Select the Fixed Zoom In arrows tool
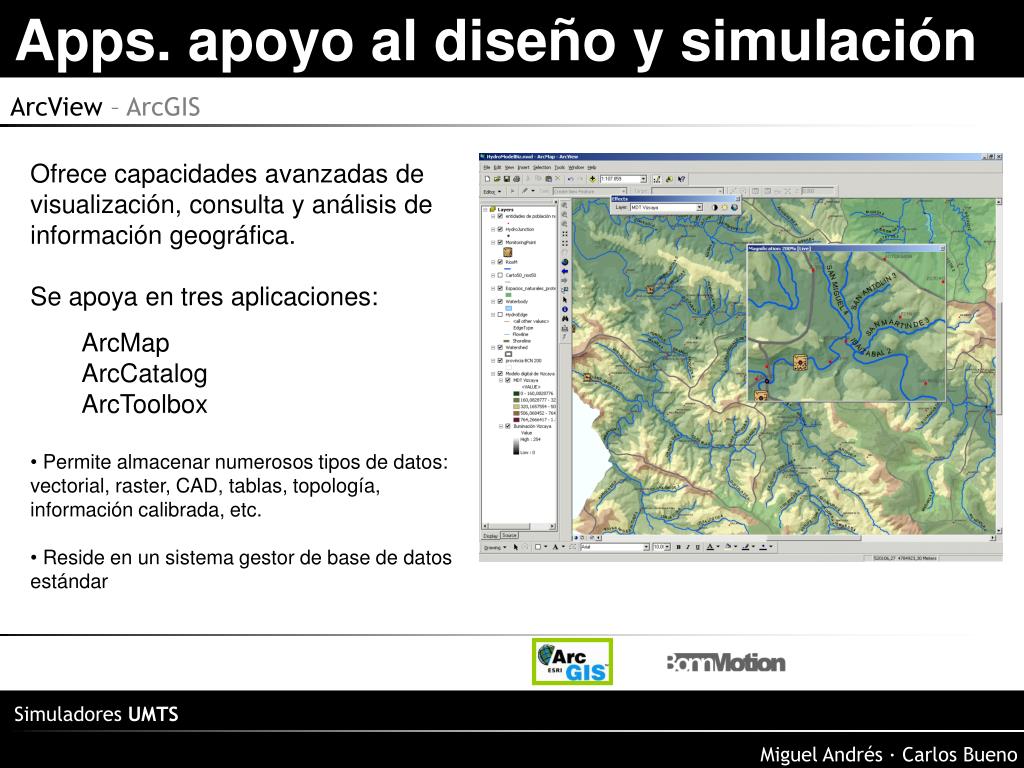The height and width of the screenshot is (768, 1024). pyautogui.click(x=564, y=234)
